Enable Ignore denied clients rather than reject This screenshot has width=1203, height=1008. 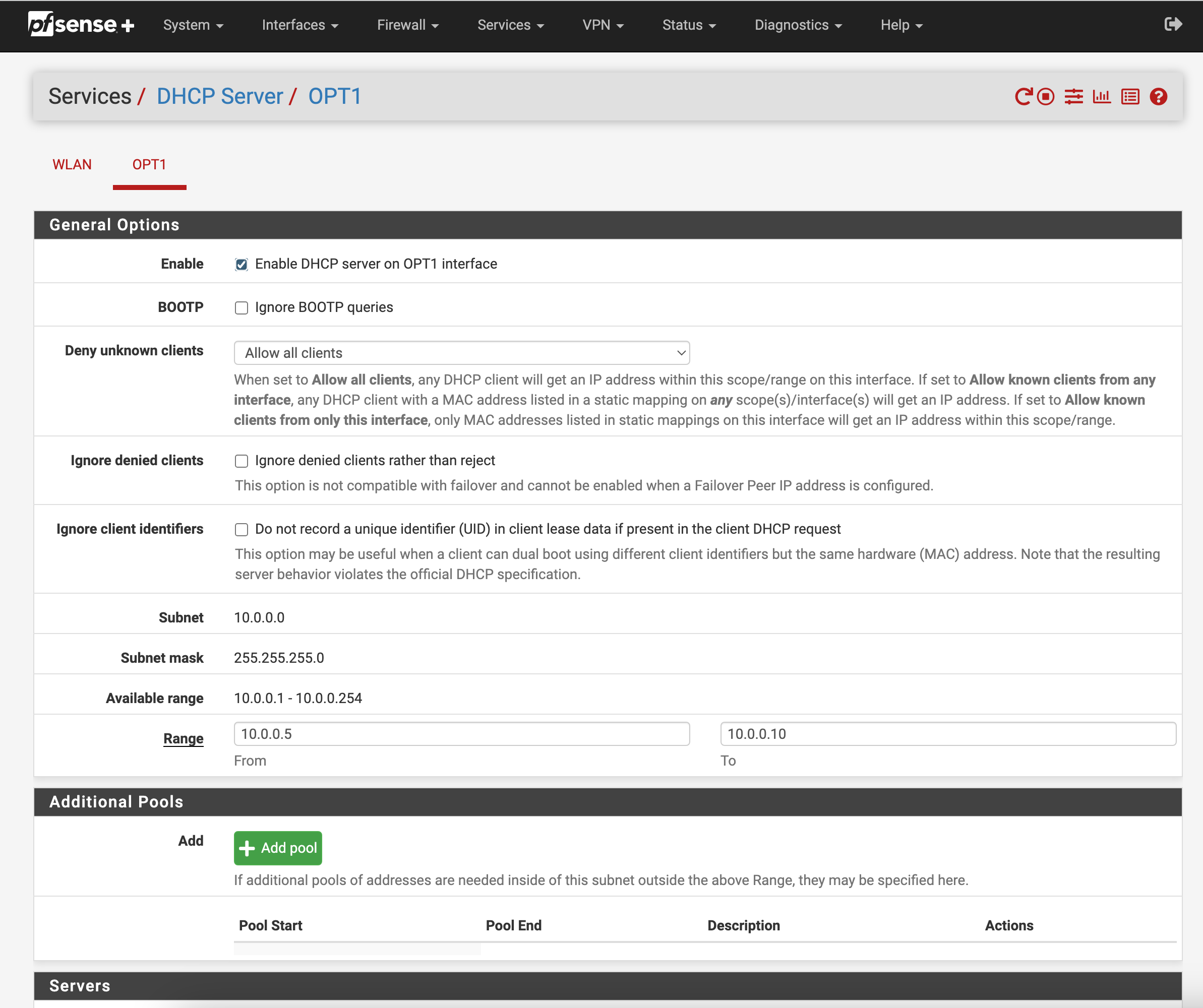pos(241,461)
